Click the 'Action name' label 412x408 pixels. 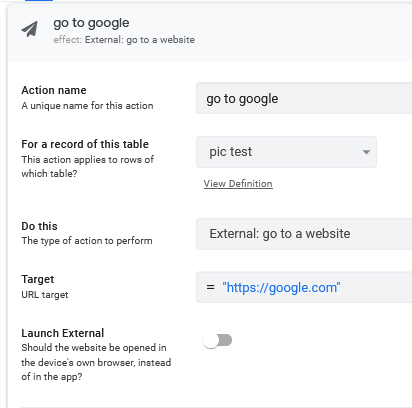(x=54, y=90)
